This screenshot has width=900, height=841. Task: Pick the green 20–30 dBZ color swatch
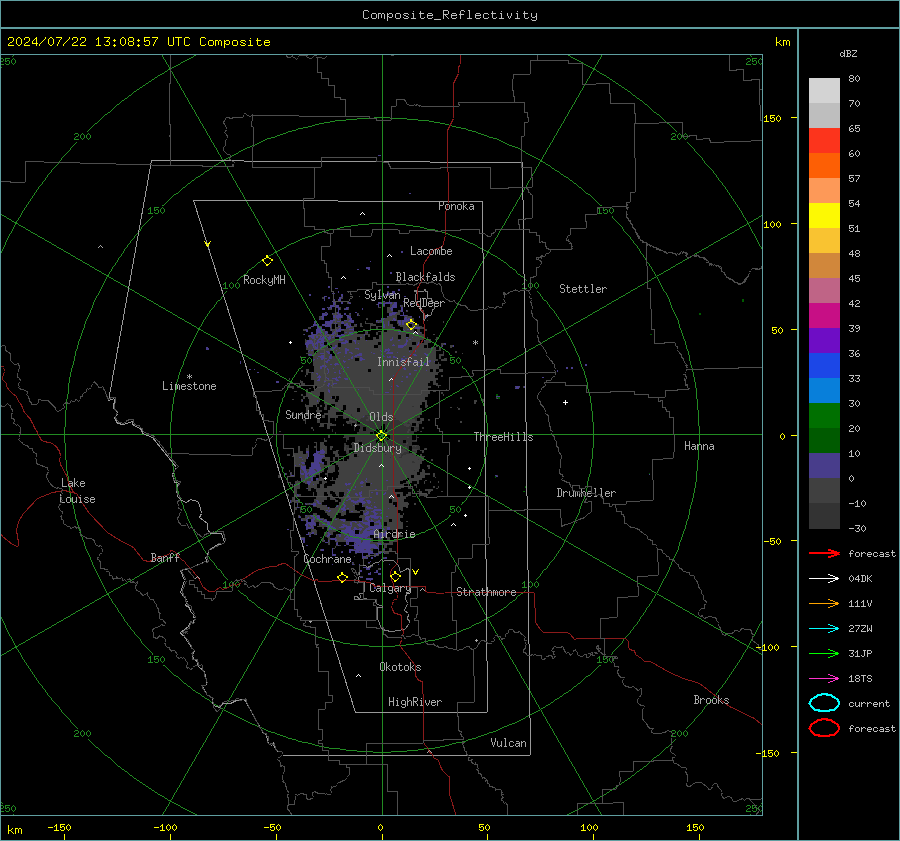tap(824, 416)
